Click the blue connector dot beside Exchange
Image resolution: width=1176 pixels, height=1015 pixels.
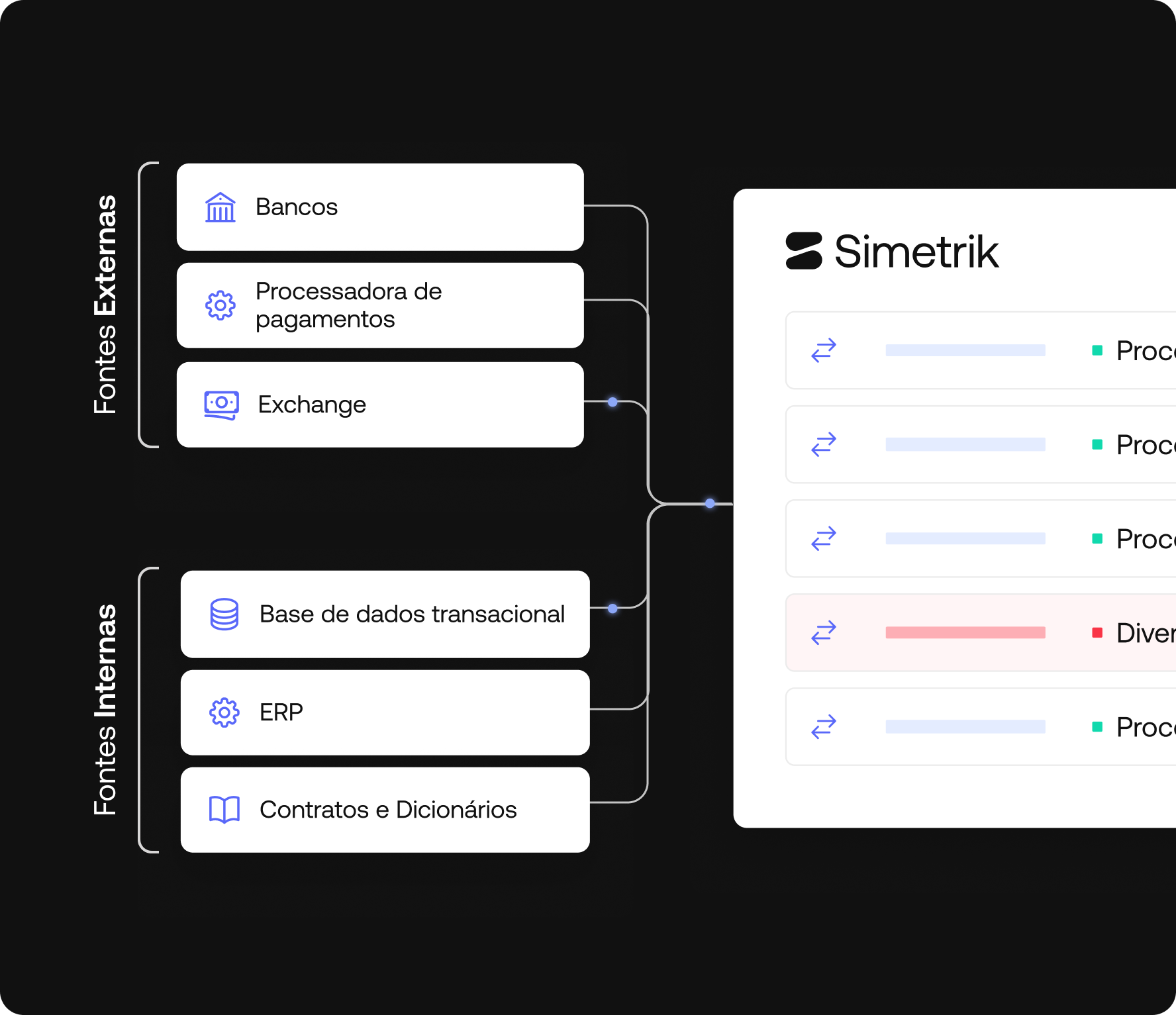[x=612, y=402]
